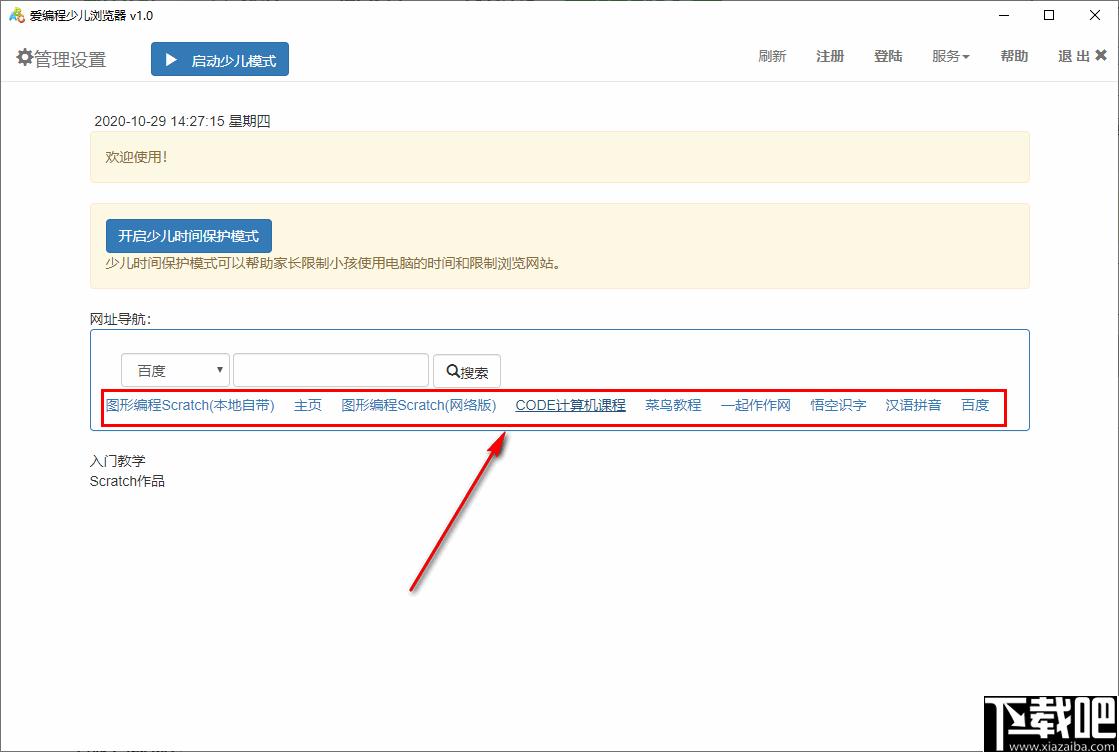Click 开启少儿时间保护模式 button
This screenshot has width=1119, height=752.
click(x=188, y=236)
